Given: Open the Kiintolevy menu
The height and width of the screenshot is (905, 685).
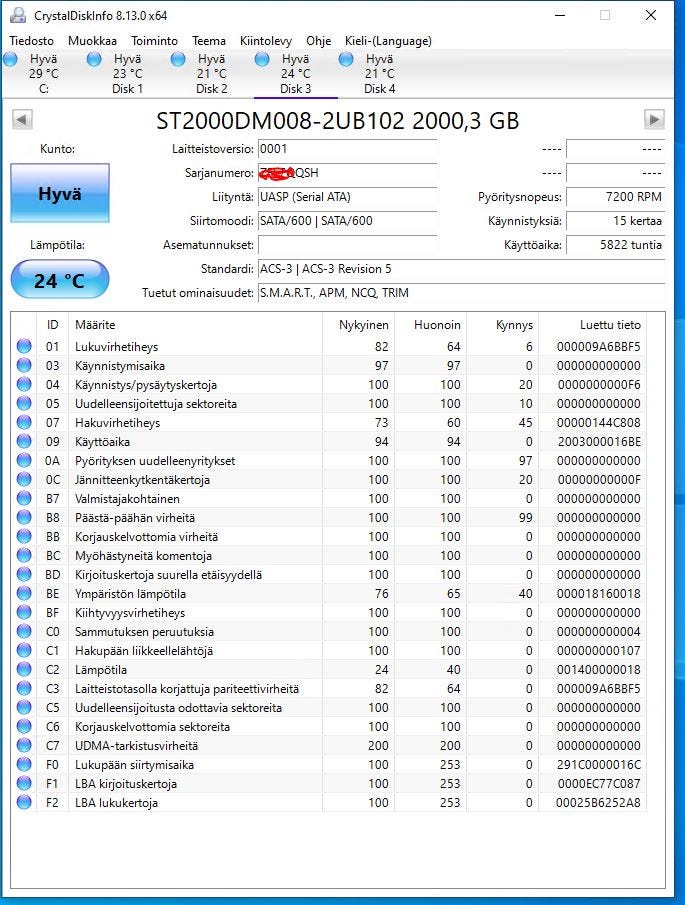Looking at the screenshot, I should (x=265, y=41).
